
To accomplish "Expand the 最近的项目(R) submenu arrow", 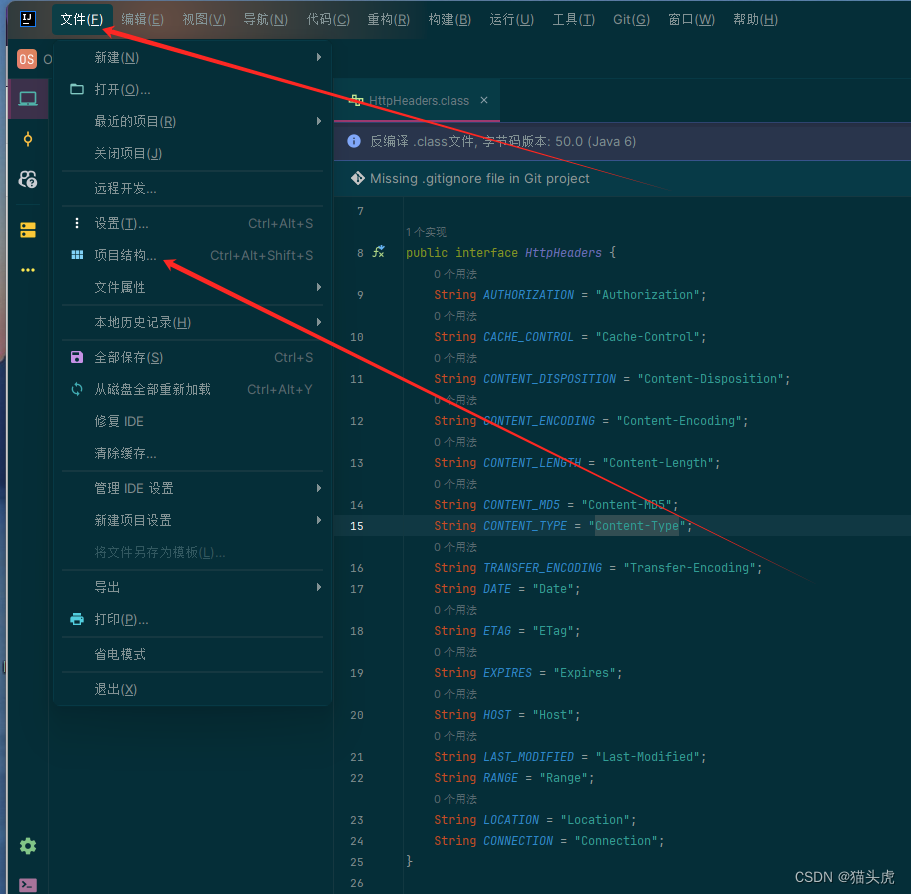I will tap(318, 121).
